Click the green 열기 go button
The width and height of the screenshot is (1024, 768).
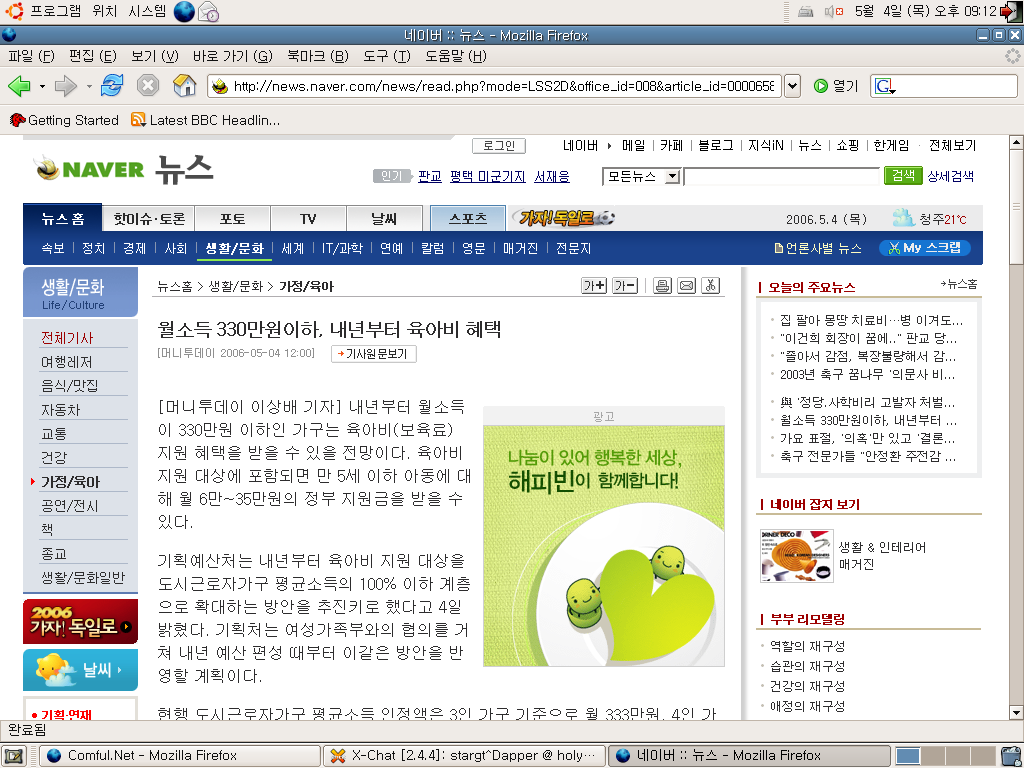click(836, 86)
